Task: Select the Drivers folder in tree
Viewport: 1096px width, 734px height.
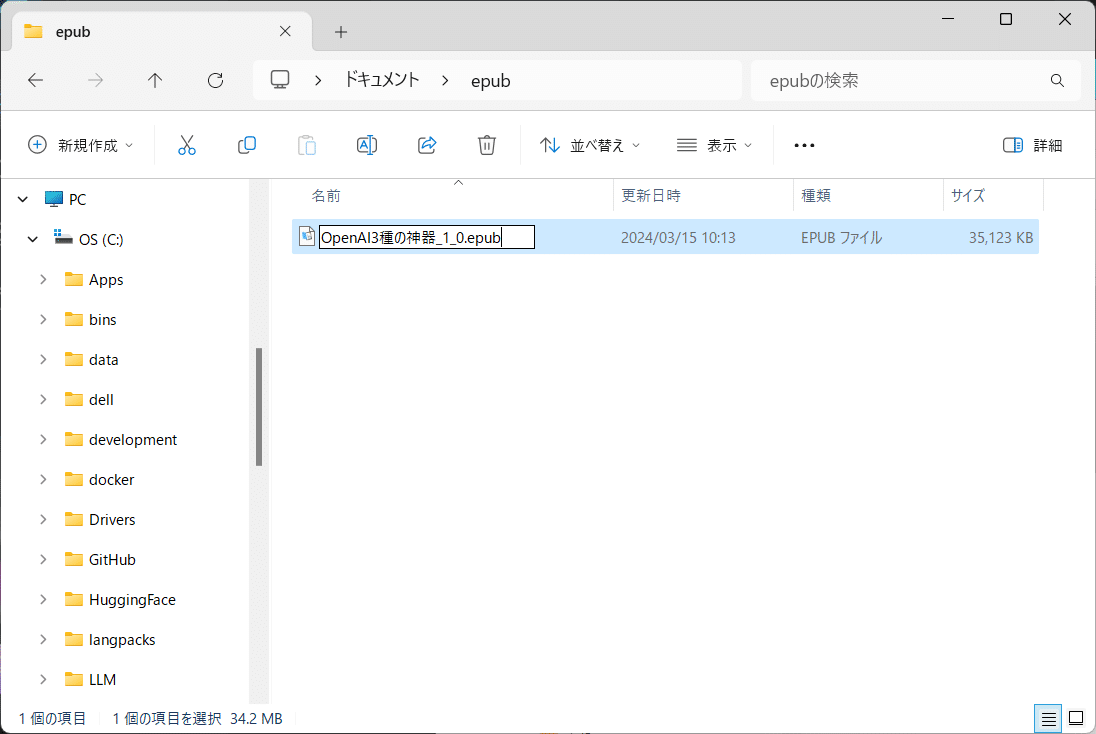Action: (x=100, y=519)
